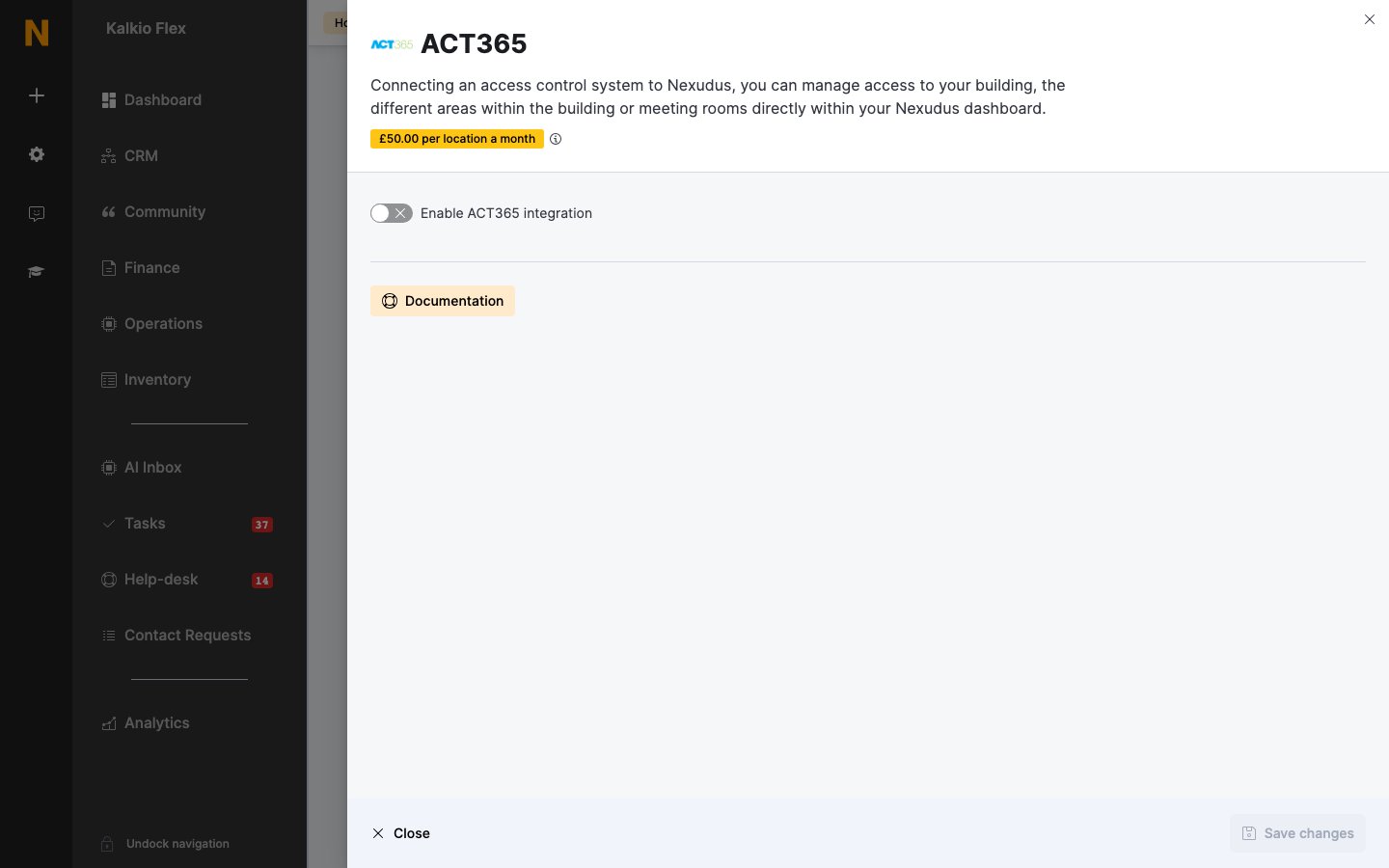
Task: Open Analytics in sidebar
Action: tap(146, 723)
